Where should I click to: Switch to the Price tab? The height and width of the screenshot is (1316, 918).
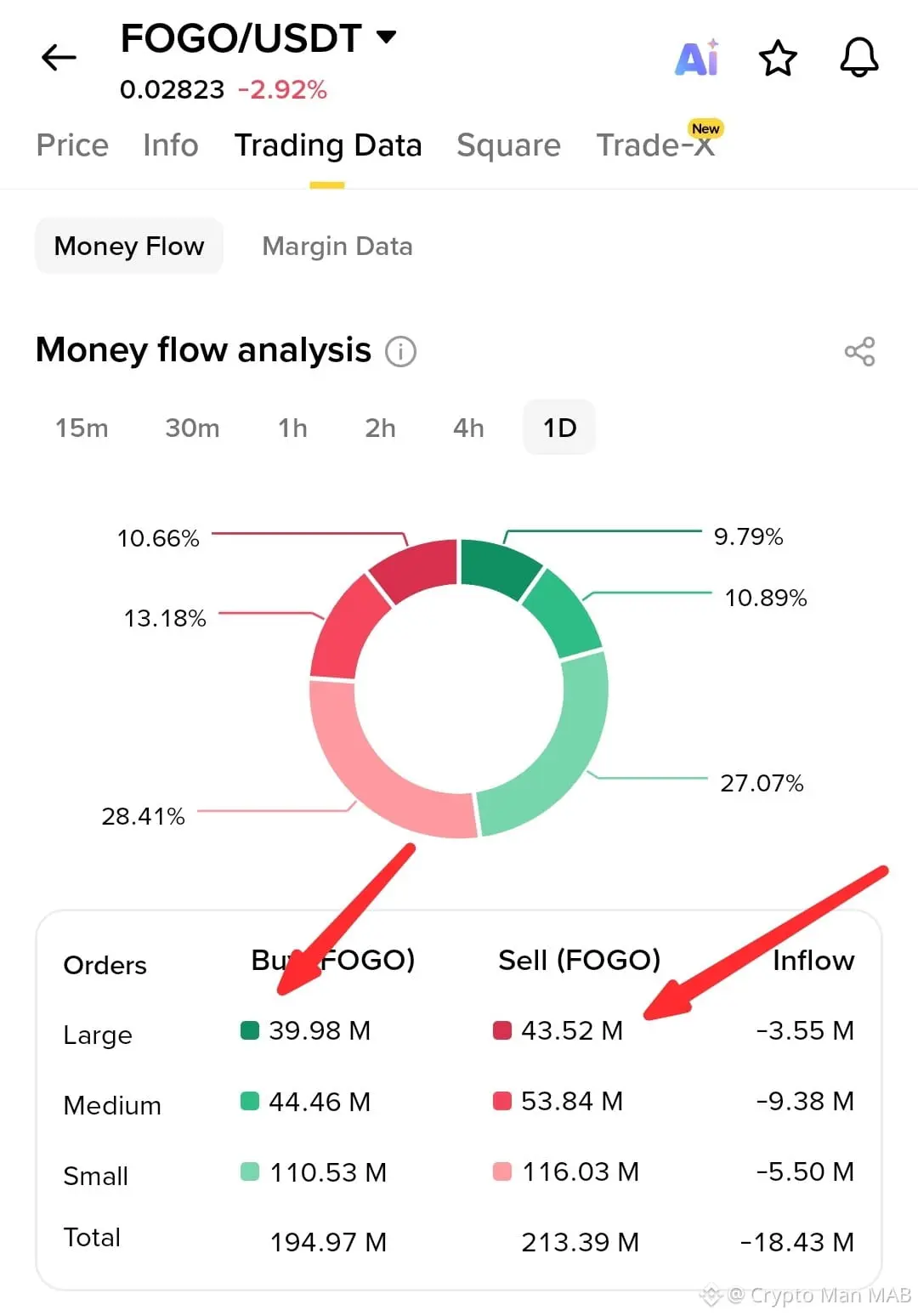tap(72, 145)
